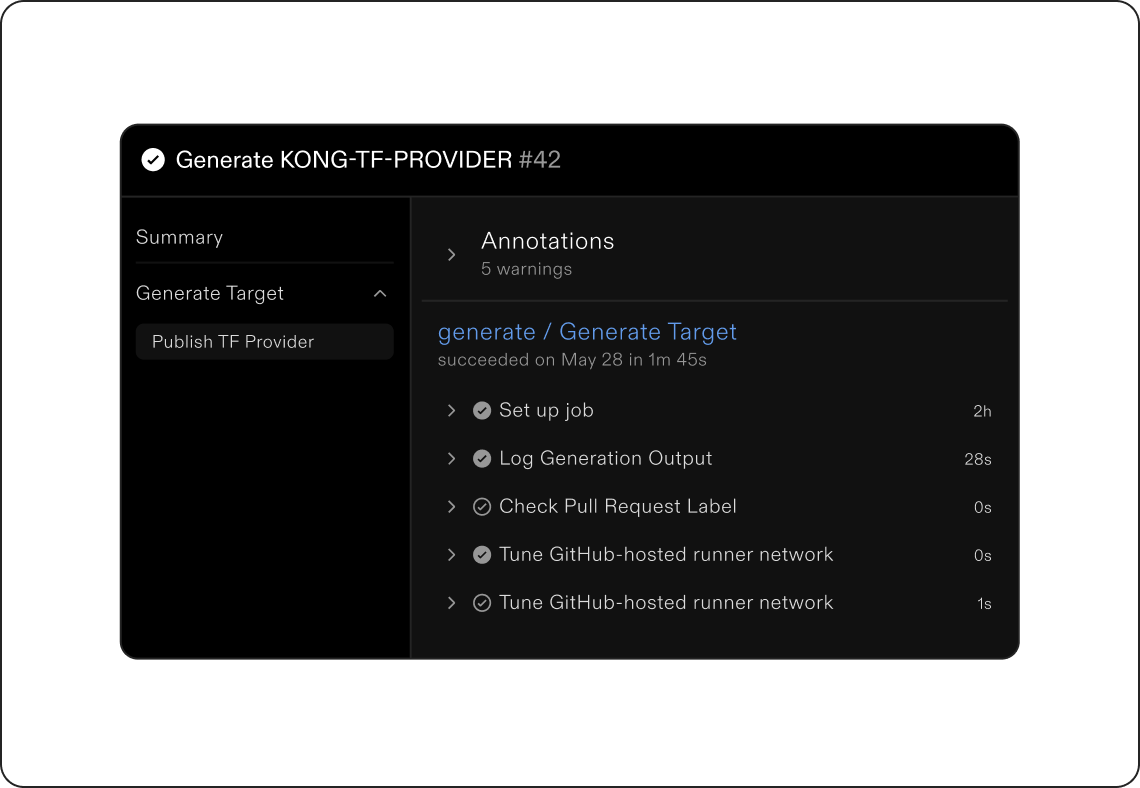Click status icon of the 0s Tune GitHub-hosted runner step
The image size is (1140, 788).
[x=482, y=555]
